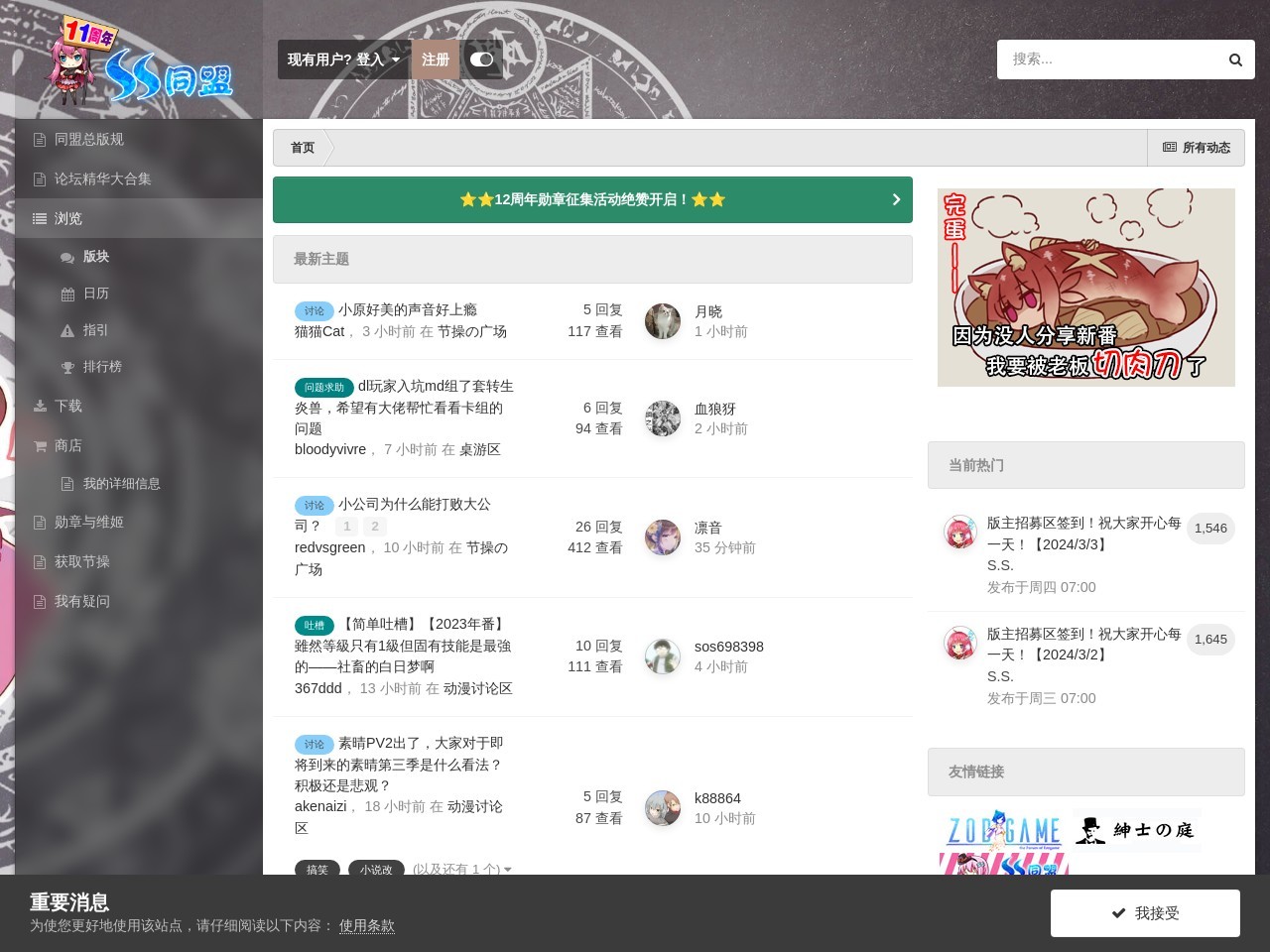Select the 指引 warning-triangle icon in sidebar

pos(67,330)
